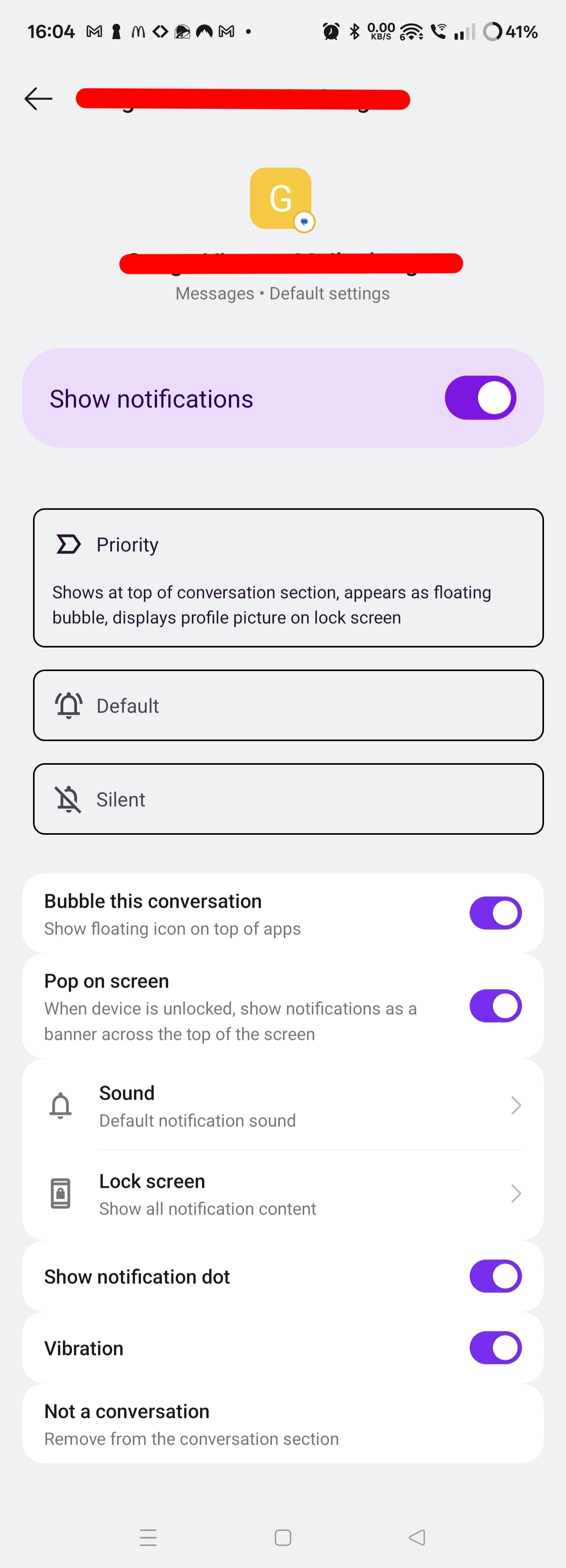Choose the Silent notification mode
566x1568 pixels.
[x=288, y=799]
